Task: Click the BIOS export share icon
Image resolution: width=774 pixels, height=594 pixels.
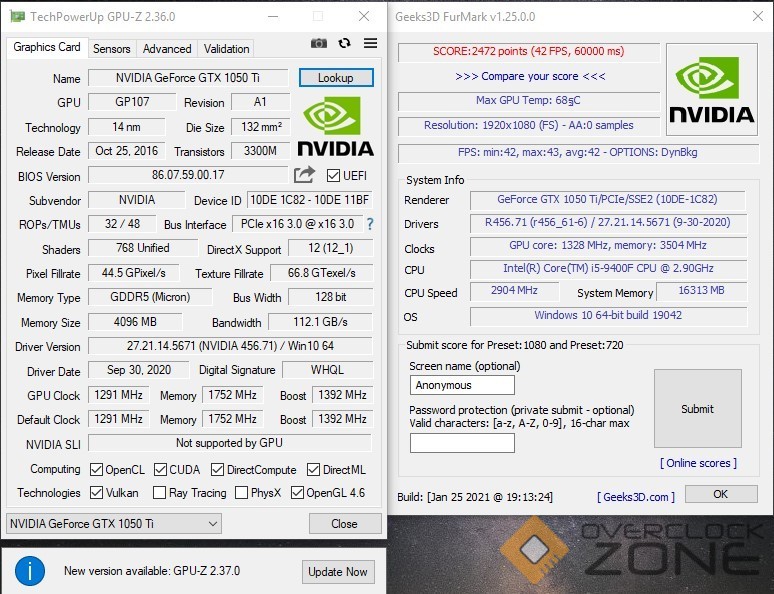Action: click(304, 175)
